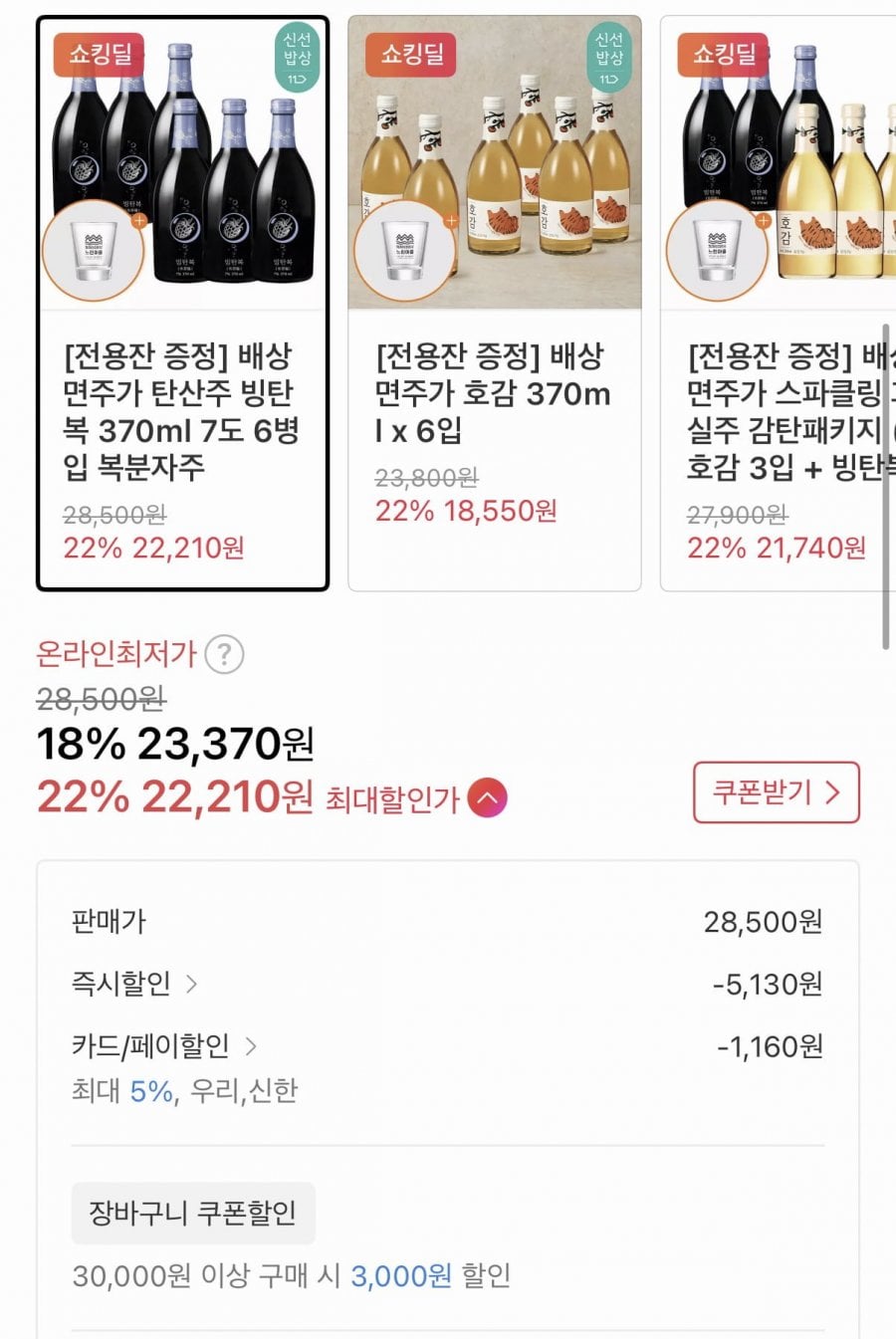Tap the 신선밥상 badge on 빙탄복 product

(297, 58)
